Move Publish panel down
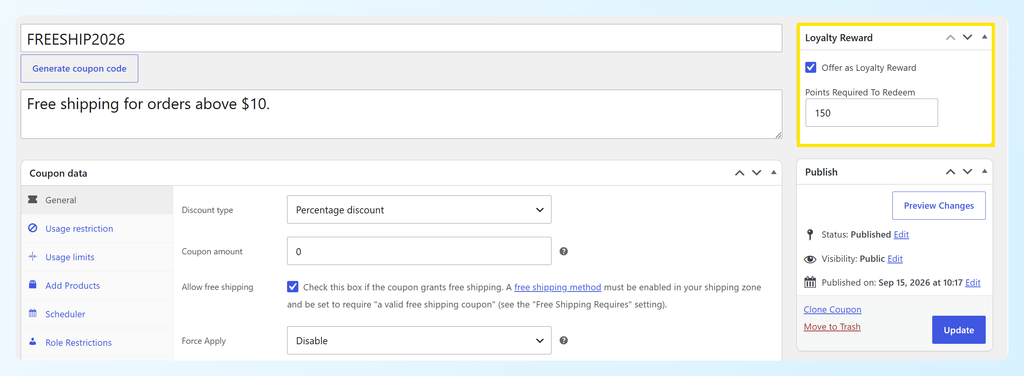The height and width of the screenshot is (376, 1024). pos(968,172)
